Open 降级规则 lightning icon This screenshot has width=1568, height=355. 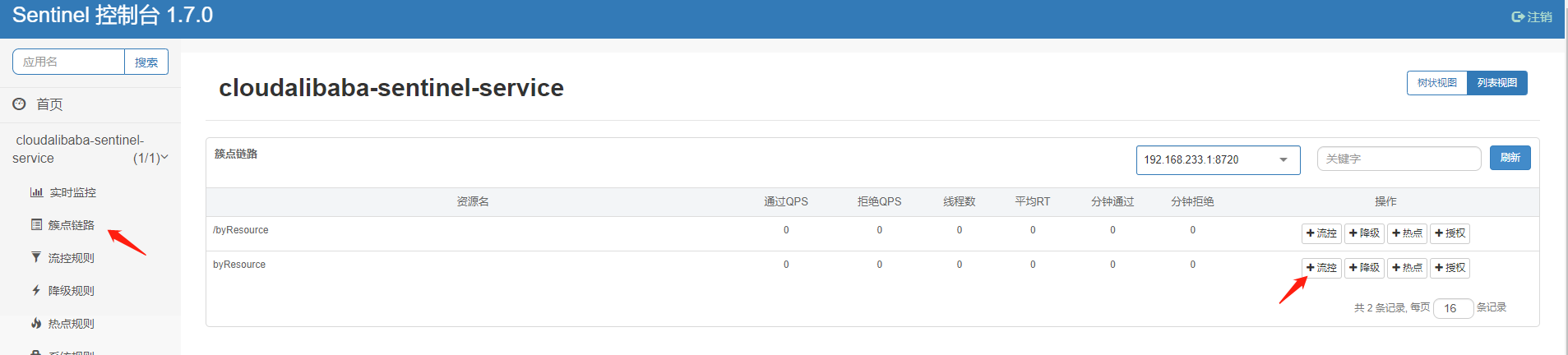pos(36,290)
